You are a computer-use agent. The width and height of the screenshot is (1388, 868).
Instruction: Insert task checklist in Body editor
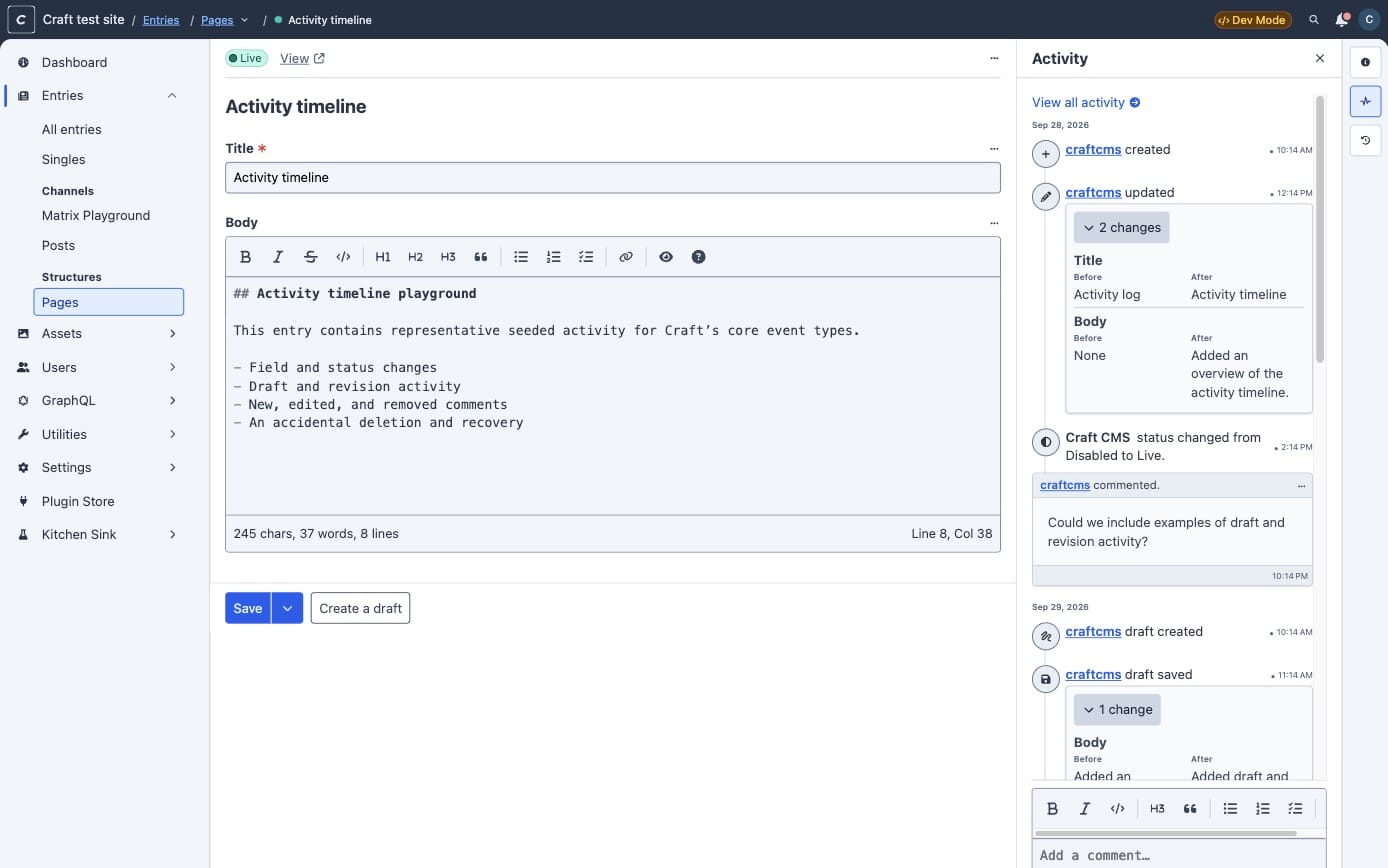586,257
